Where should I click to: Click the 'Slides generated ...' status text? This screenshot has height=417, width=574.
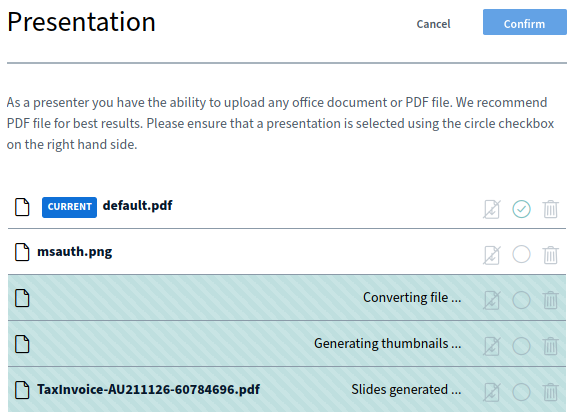(406, 390)
